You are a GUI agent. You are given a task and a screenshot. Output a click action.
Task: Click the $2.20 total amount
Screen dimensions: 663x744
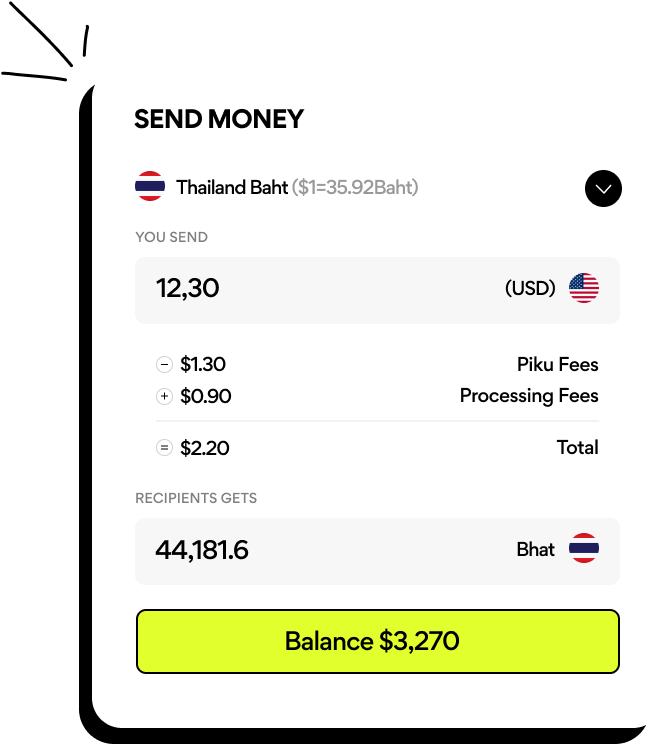click(205, 448)
